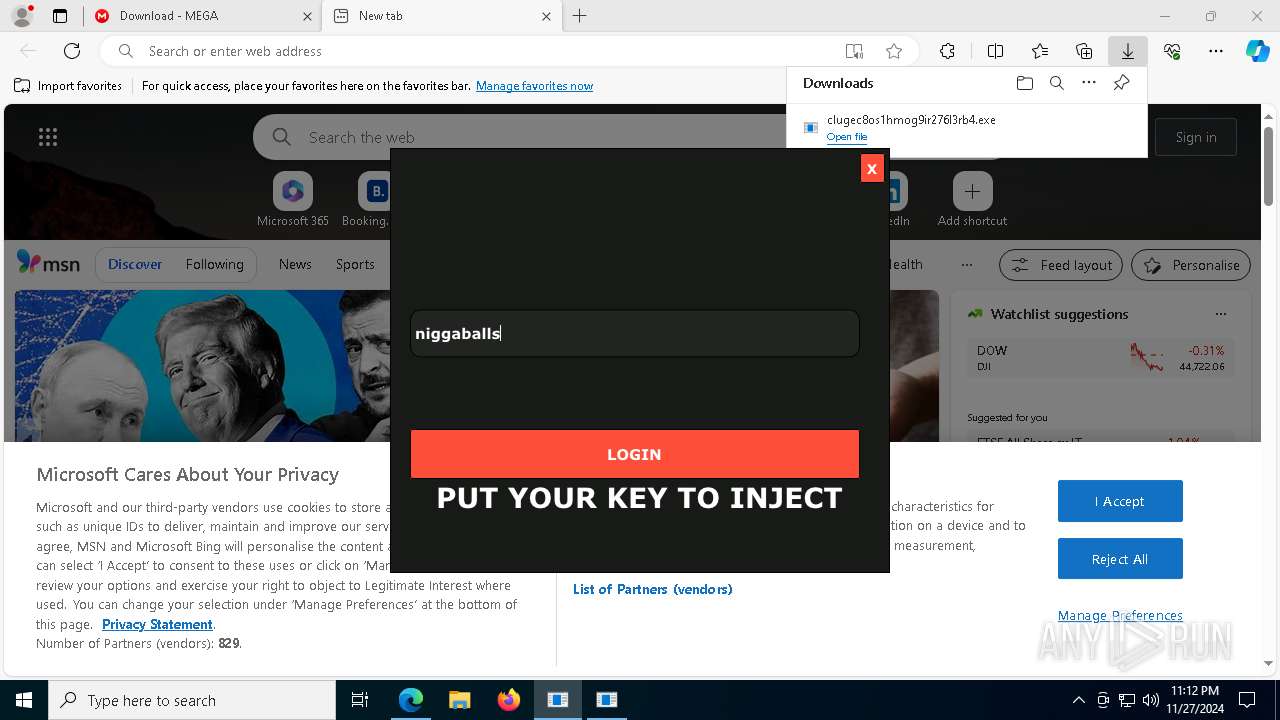Click the LOGIN button in injector dialog

(x=634, y=454)
